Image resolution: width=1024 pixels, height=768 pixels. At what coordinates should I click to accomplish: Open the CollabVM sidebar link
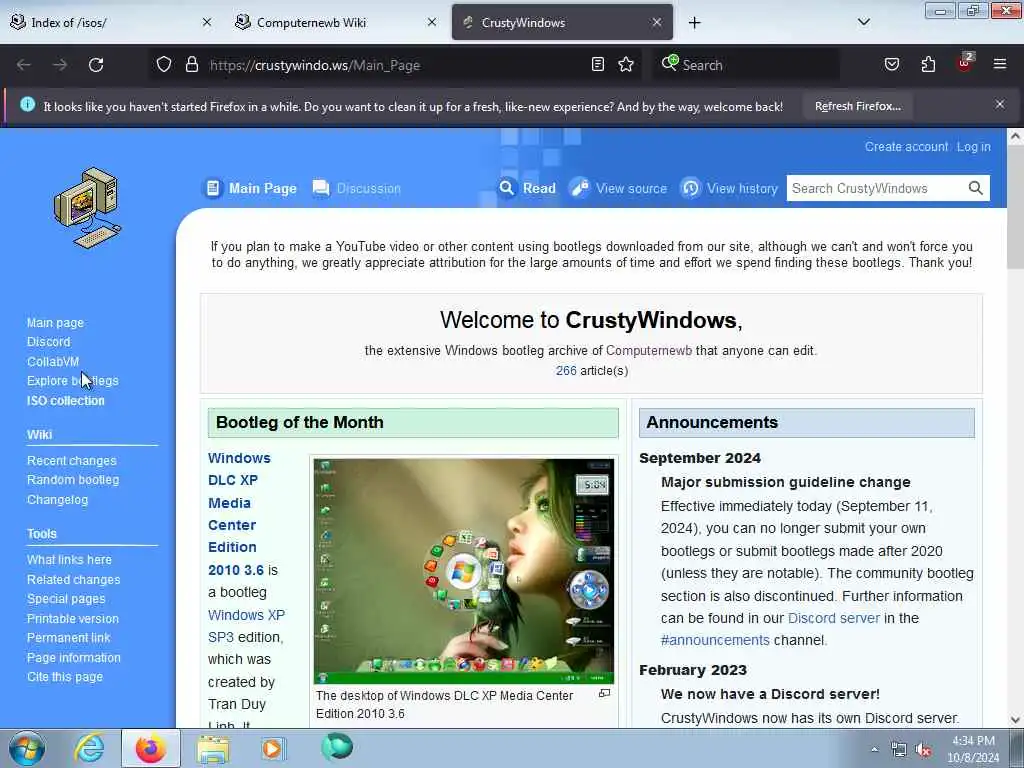tap(53, 361)
